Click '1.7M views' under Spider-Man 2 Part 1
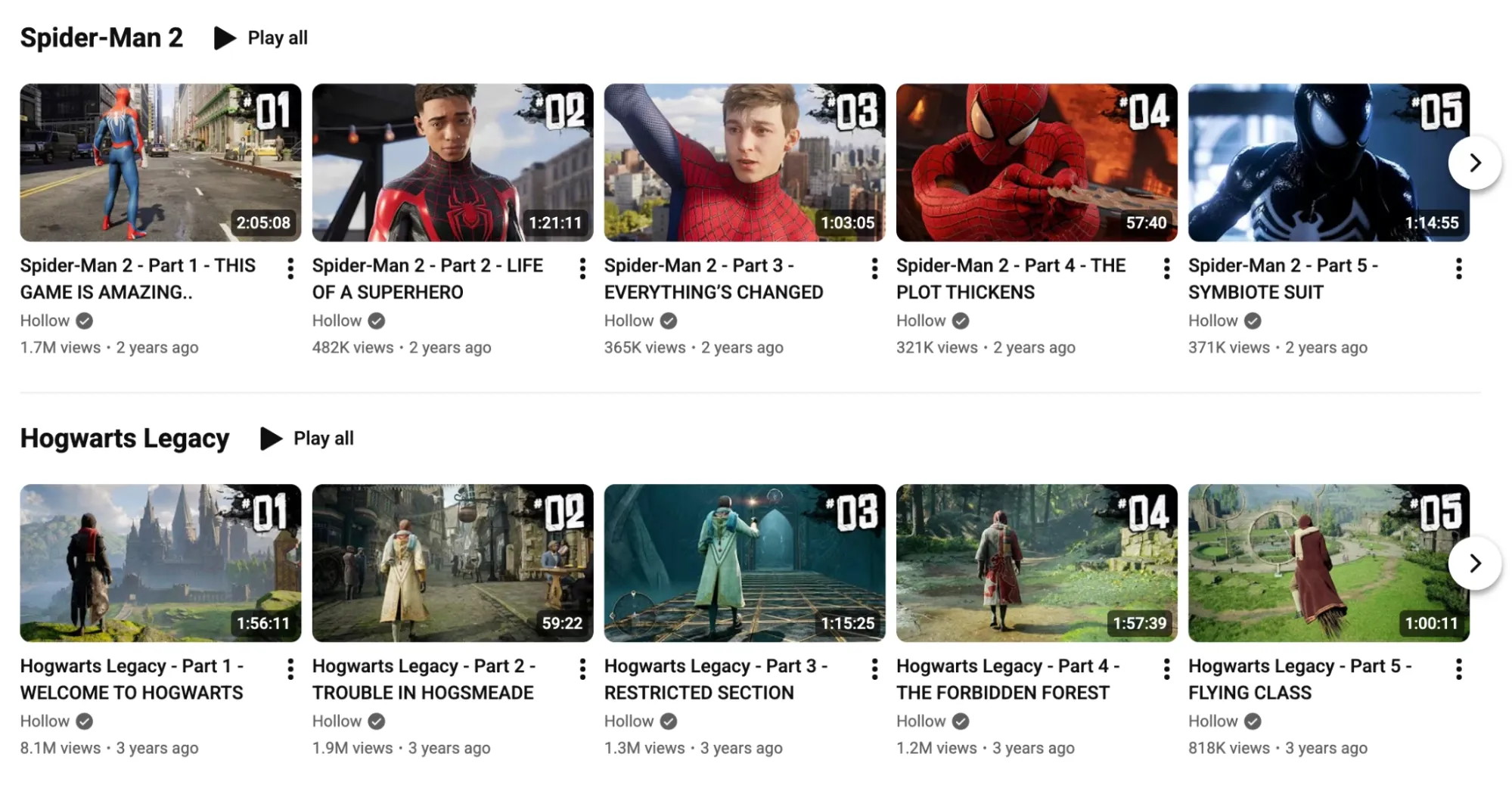The image size is (1512, 791). [x=61, y=348]
